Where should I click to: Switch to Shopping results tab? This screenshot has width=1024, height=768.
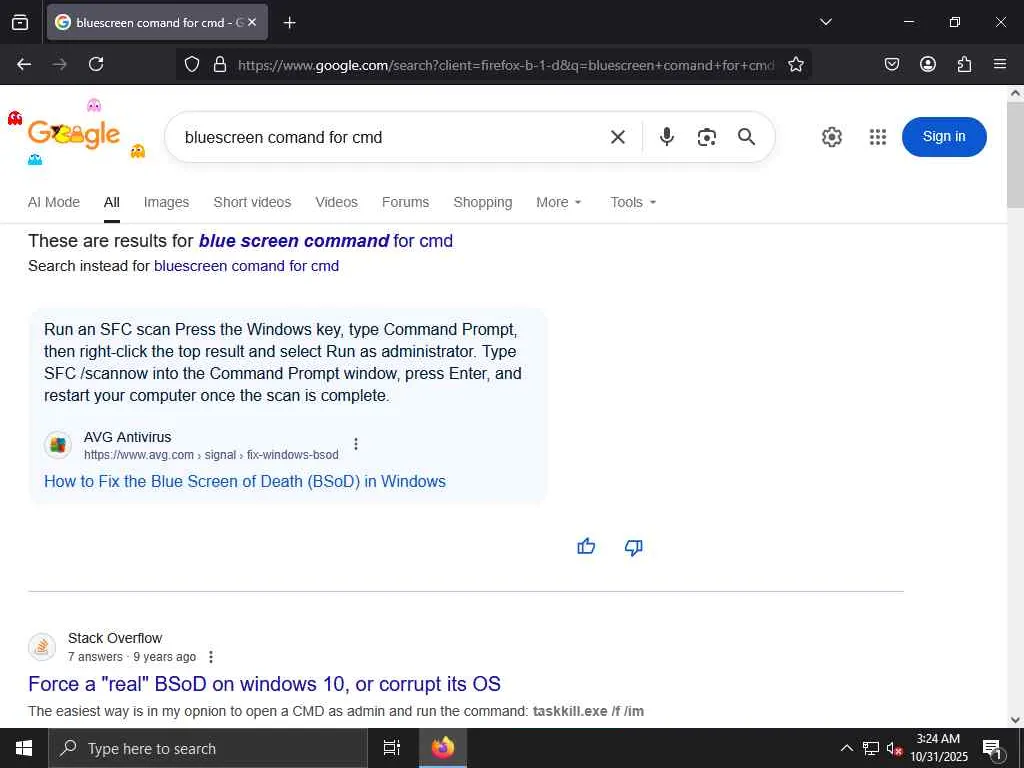[x=483, y=202]
